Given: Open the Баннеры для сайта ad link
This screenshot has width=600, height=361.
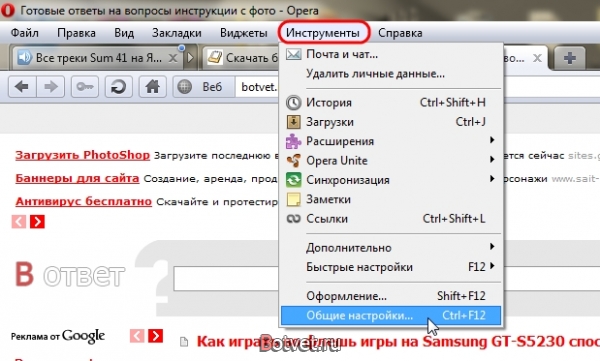Looking at the screenshot, I should (77, 178).
